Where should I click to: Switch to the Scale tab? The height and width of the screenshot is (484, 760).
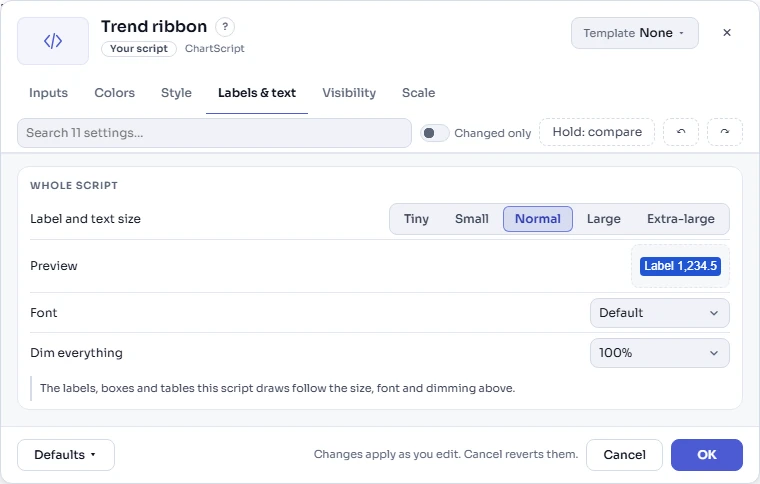pos(418,93)
